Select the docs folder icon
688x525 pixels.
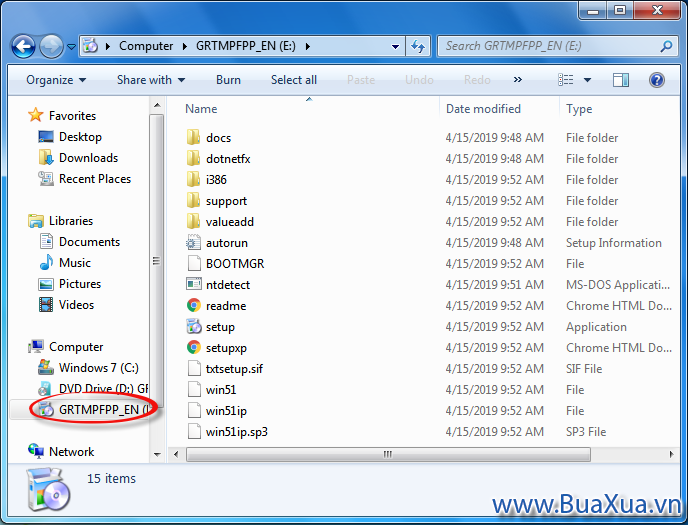tap(193, 137)
